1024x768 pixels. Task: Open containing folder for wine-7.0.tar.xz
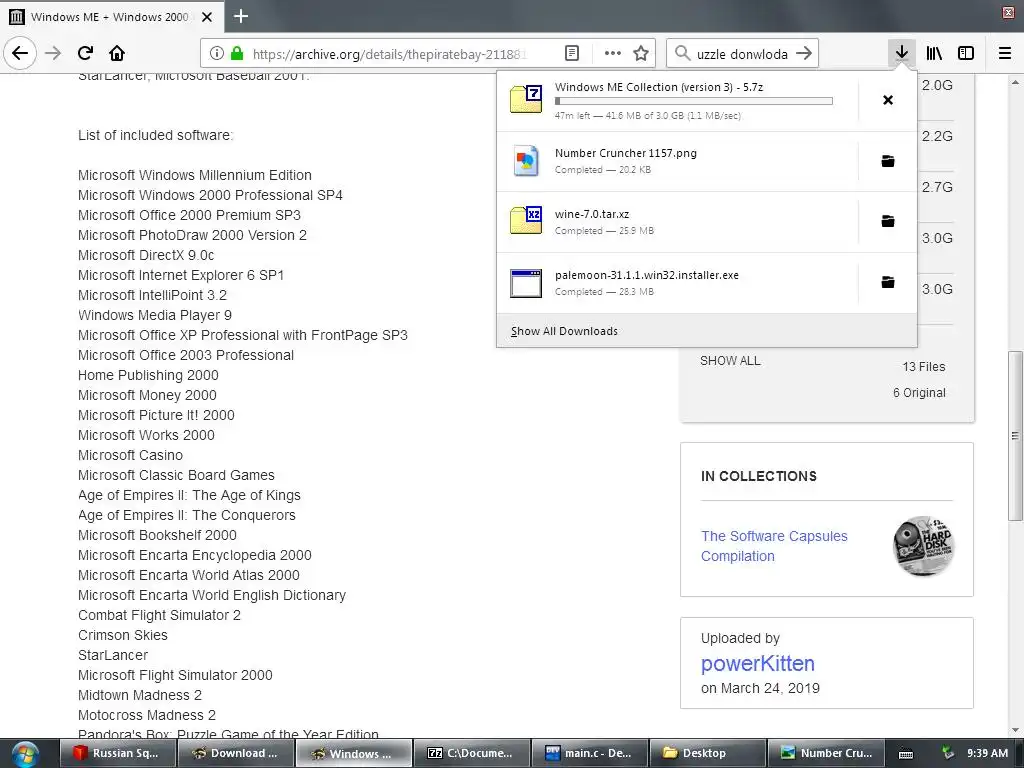pyautogui.click(x=888, y=221)
